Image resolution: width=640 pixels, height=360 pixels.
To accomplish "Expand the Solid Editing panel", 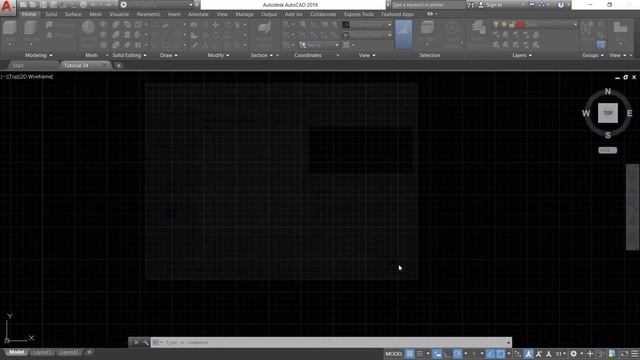I will tap(129, 55).
